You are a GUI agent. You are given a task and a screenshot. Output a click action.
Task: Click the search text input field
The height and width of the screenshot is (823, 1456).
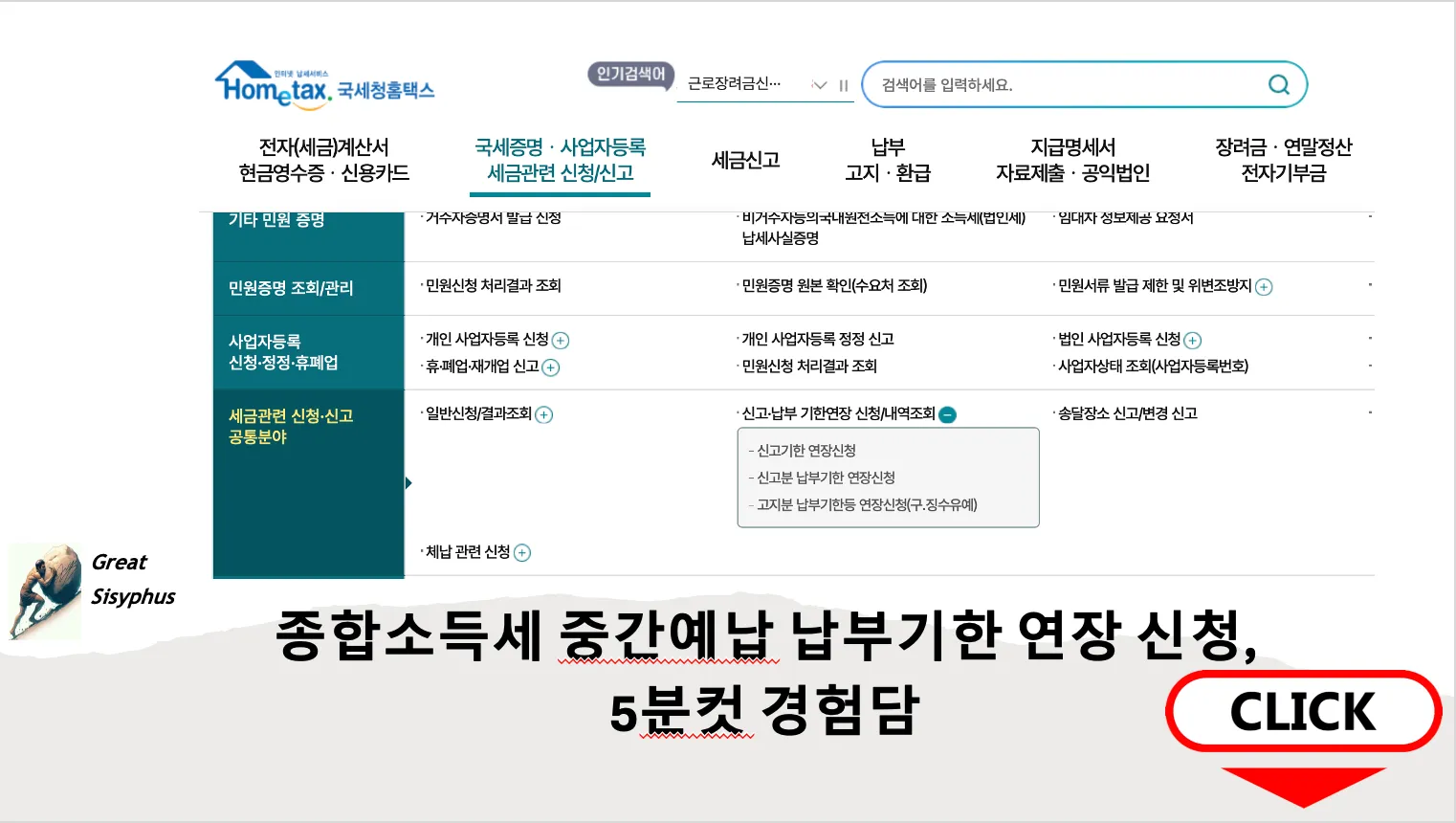(x=1052, y=84)
